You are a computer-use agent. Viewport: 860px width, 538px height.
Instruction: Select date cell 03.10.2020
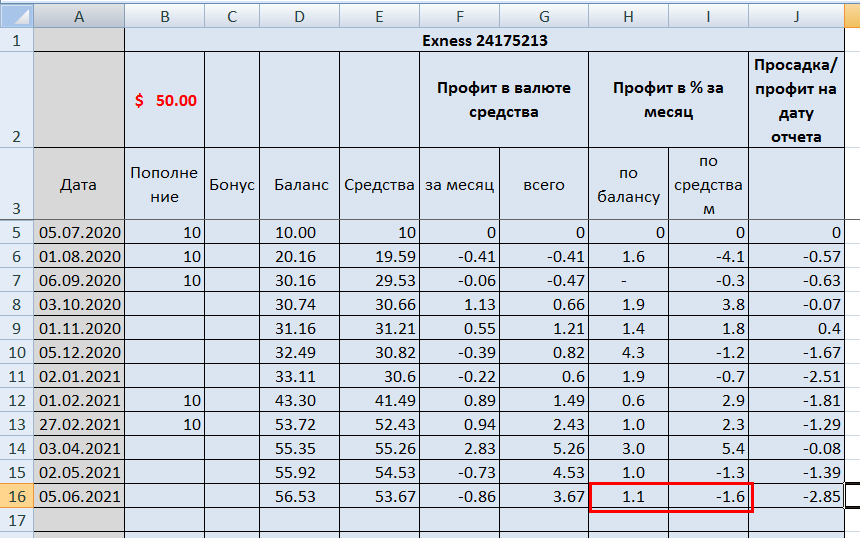click(x=79, y=304)
